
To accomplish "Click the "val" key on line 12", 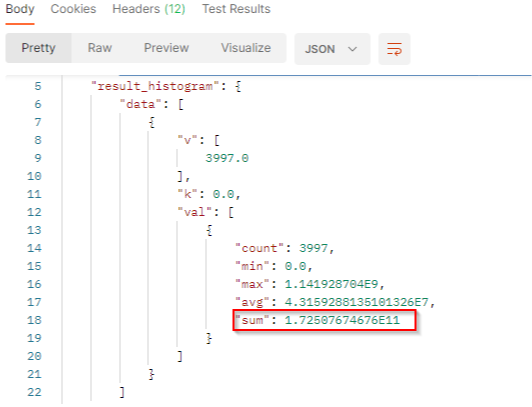I will pyautogui.click(x=194, y=212).
